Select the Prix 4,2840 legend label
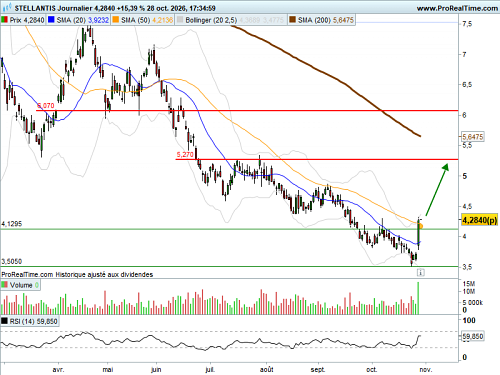 pyautogui.click(x=27, y=20)
